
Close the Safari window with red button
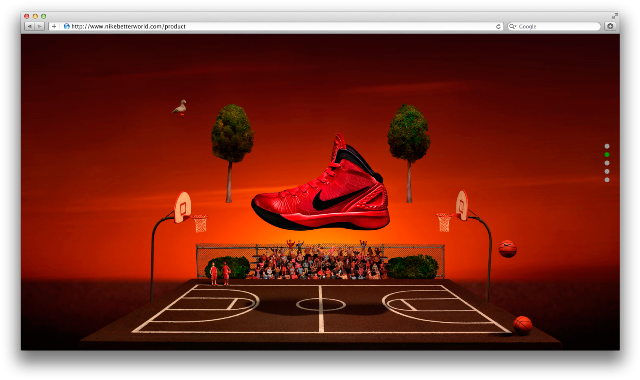[x=27, y=16]
